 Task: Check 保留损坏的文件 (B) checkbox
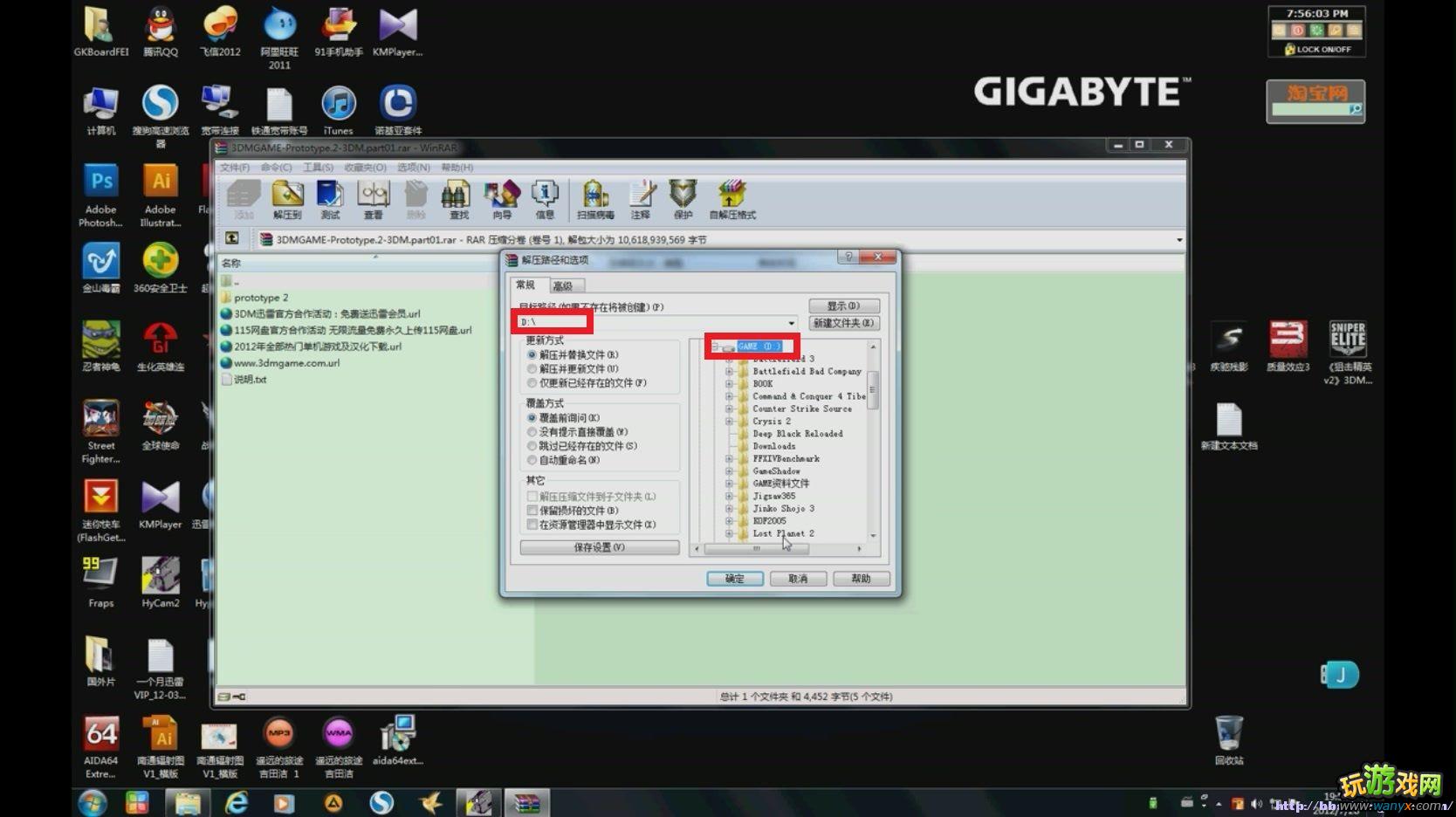click(532, 510)
